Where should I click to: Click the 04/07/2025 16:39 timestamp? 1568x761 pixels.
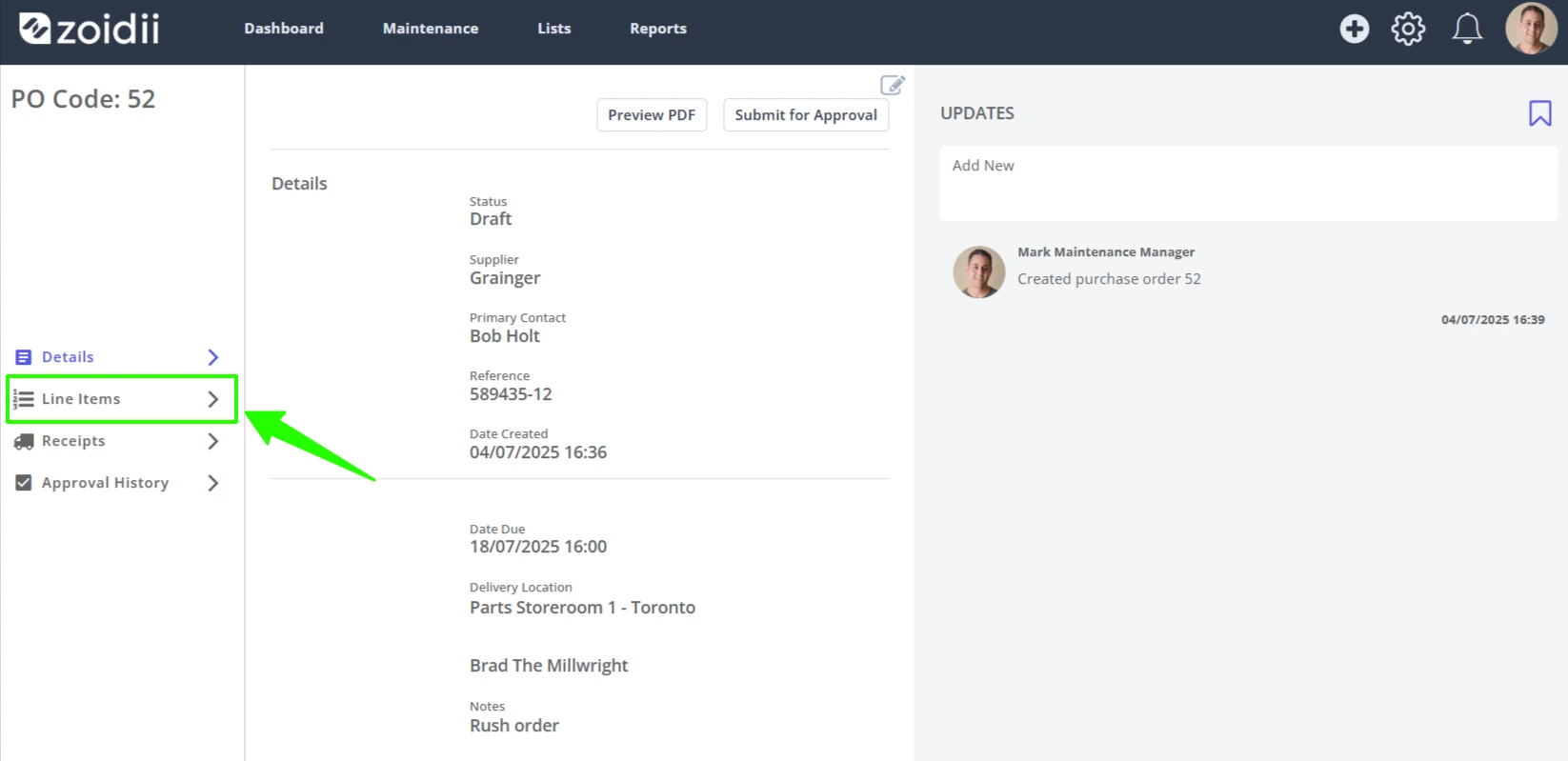point(1493,320)
